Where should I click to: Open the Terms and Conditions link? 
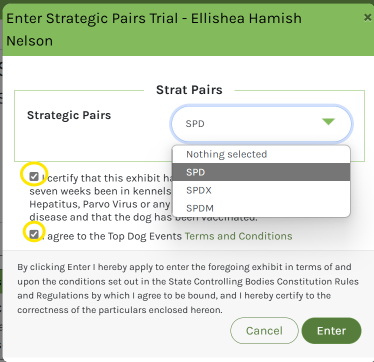pos(238,236)
